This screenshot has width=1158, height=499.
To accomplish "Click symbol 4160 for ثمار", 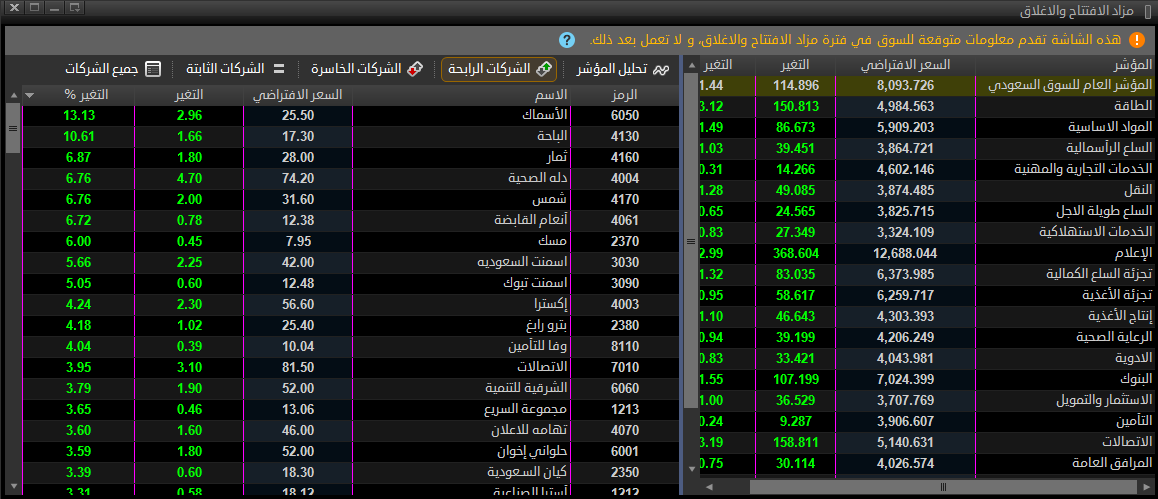I will 625,157.
